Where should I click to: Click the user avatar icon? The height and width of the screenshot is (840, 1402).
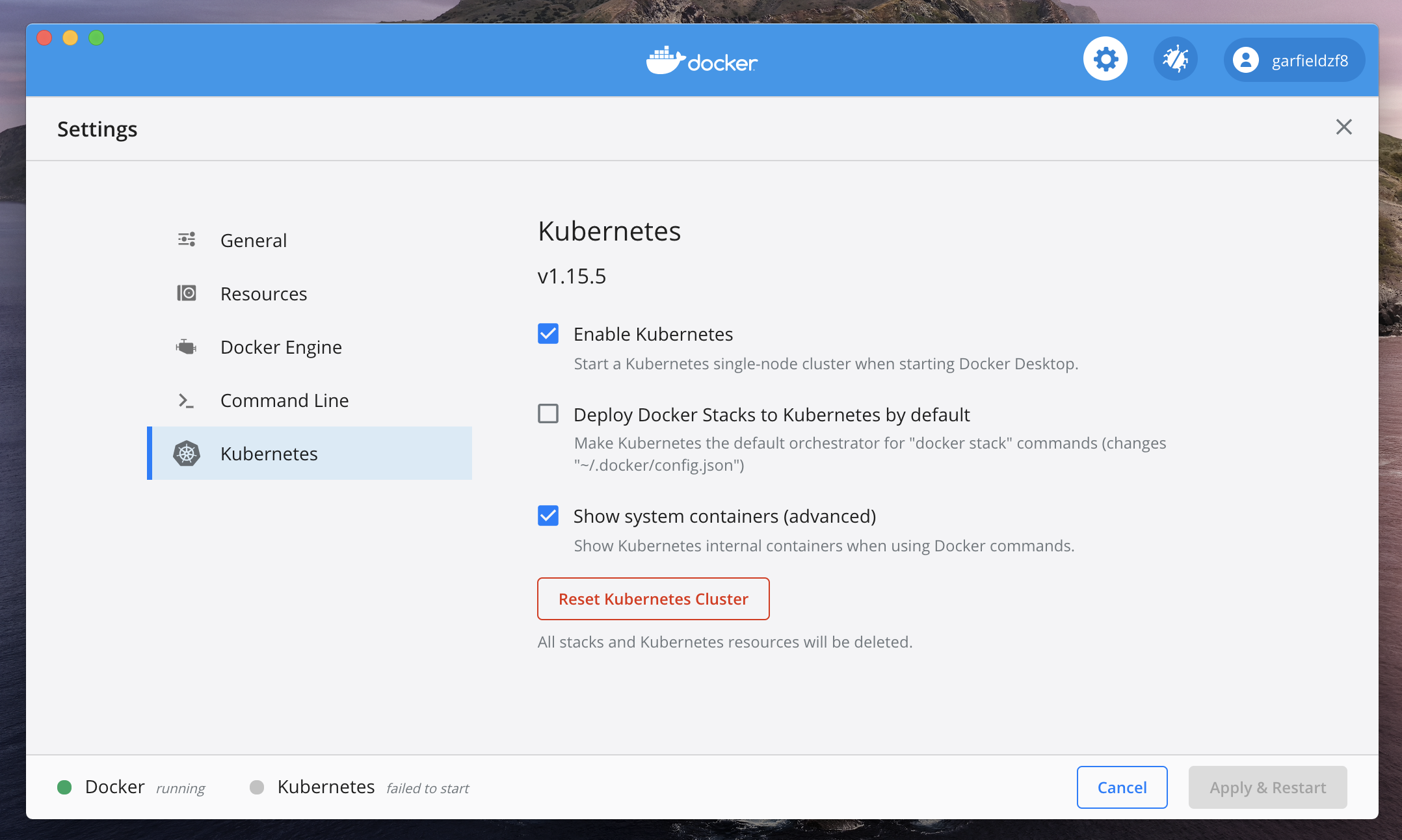pos(1245,60)
